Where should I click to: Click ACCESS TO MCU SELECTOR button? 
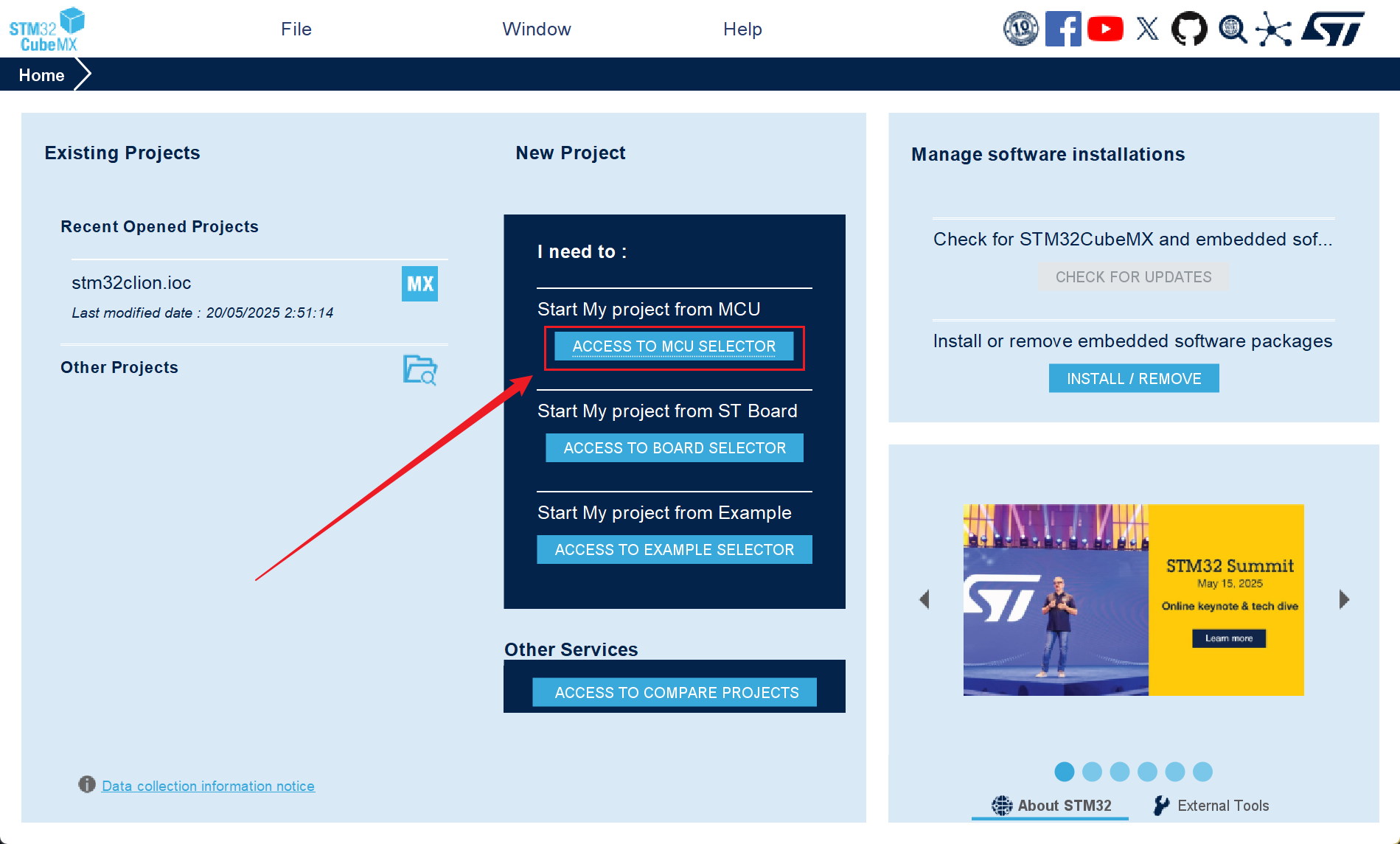pyautogui.click(x=674, y=346)
